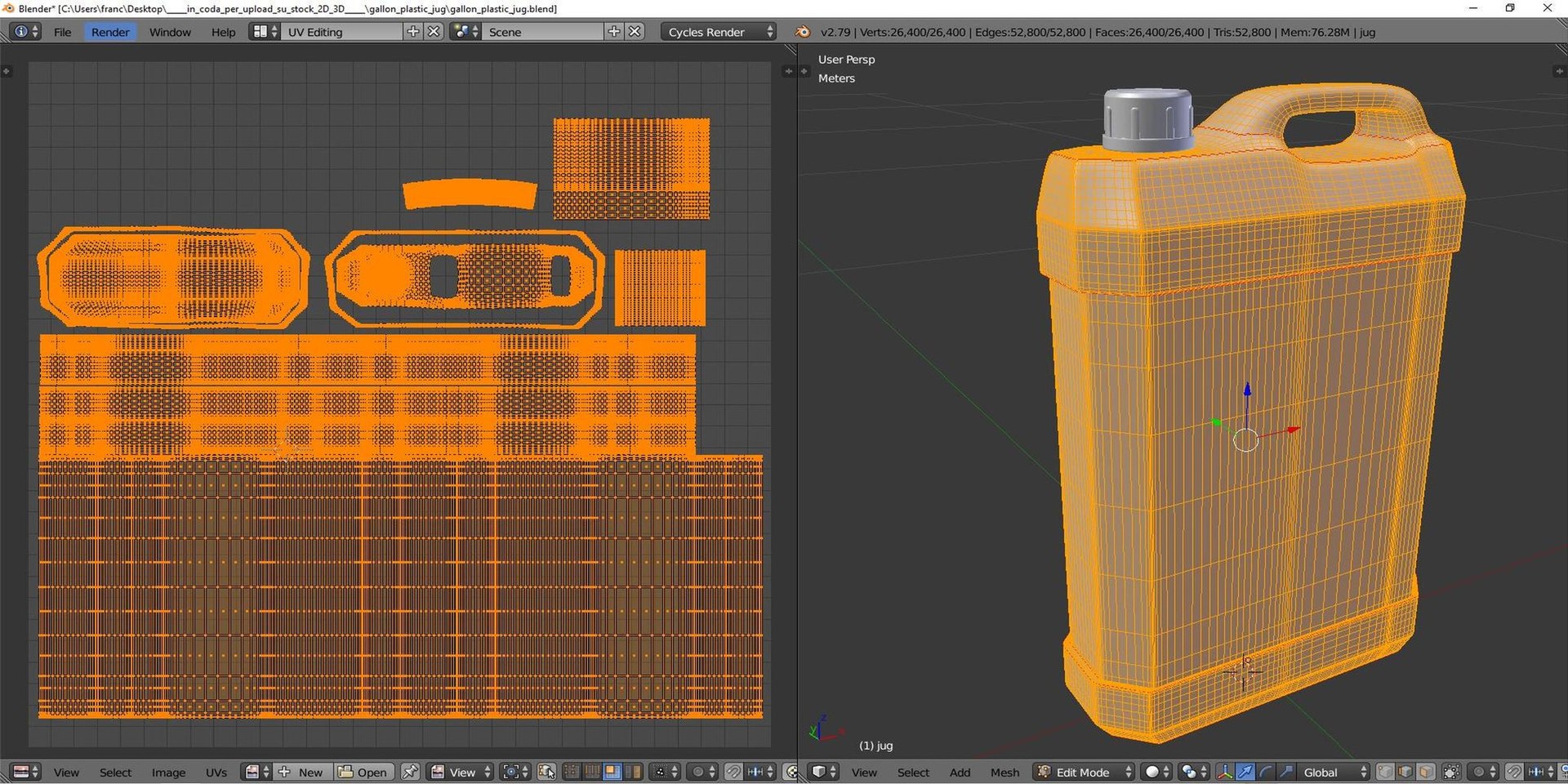Open the UVs menu in UV editor
The height and width of the screenshot is (784, 1568).
click(x=216, y=772)
